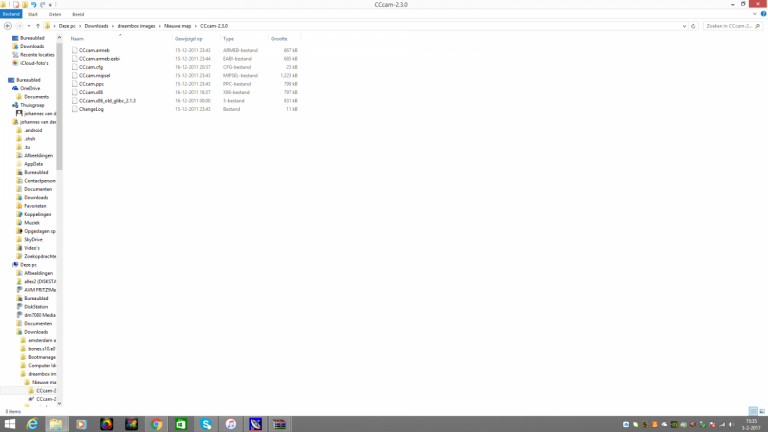Open iTunes from the taskbar

pos(231,424)
